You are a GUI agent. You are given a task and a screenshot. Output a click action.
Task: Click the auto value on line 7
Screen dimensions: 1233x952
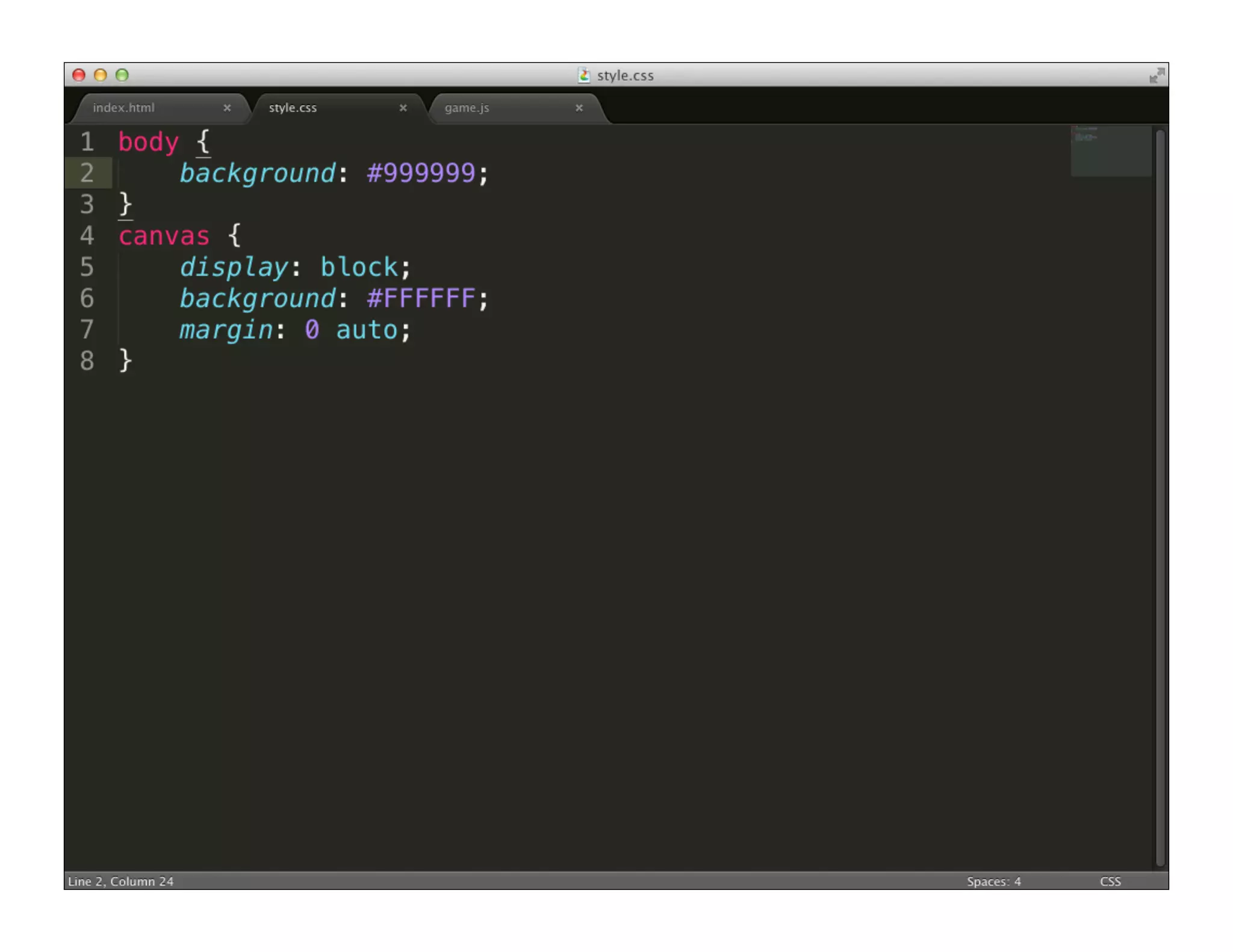[367, 330]
